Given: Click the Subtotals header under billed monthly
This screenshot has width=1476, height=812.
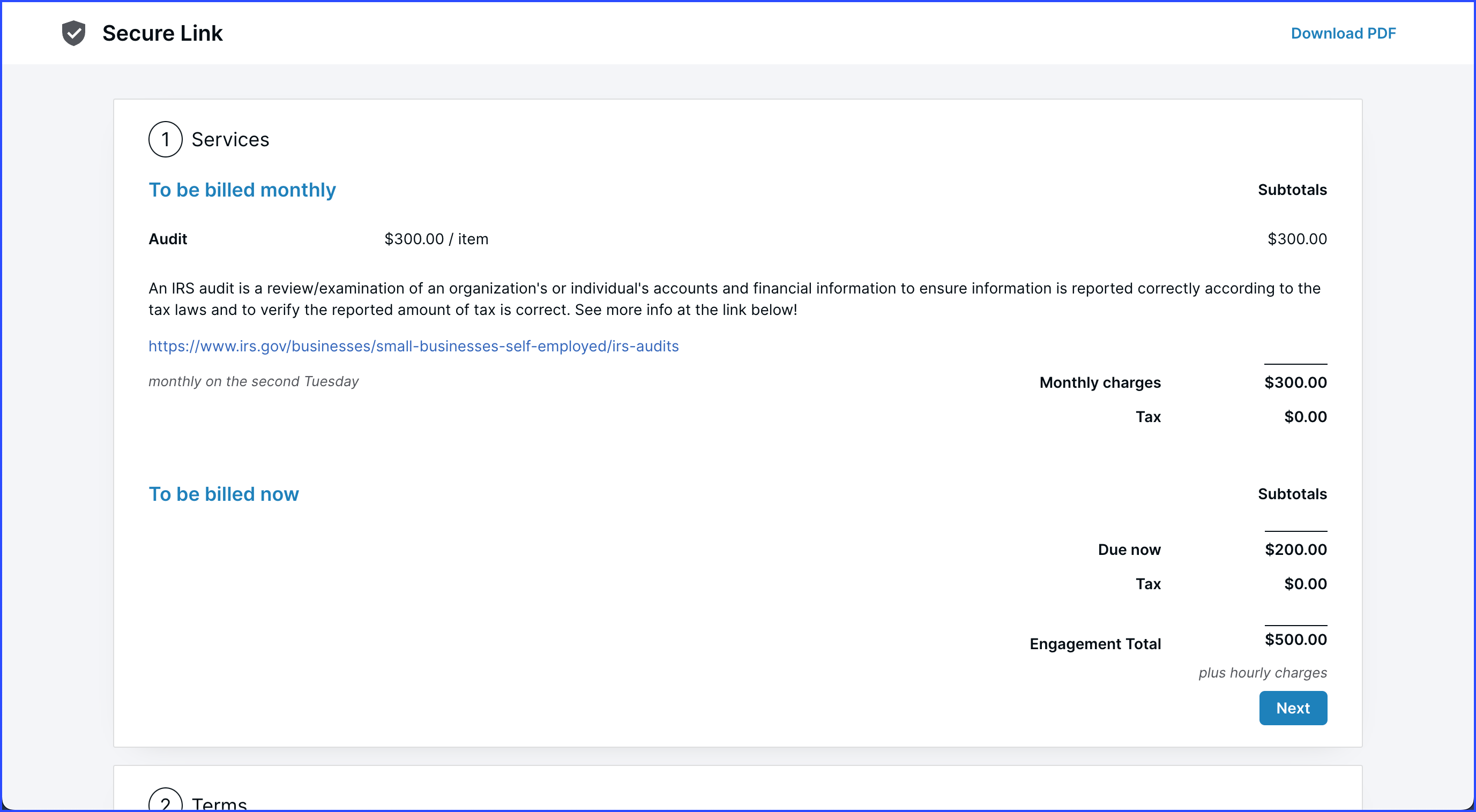Looking at the screenshot, I should tap(1292, 190).
